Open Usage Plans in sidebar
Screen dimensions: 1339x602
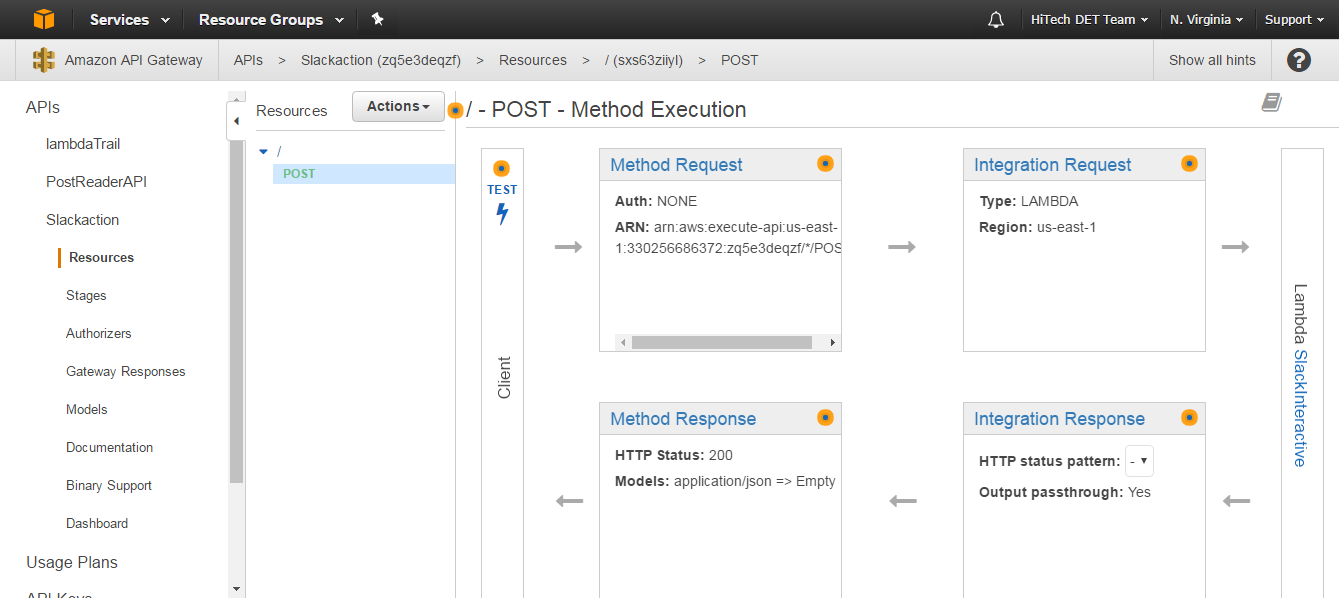pyautogui.click(x=72, y=563)
